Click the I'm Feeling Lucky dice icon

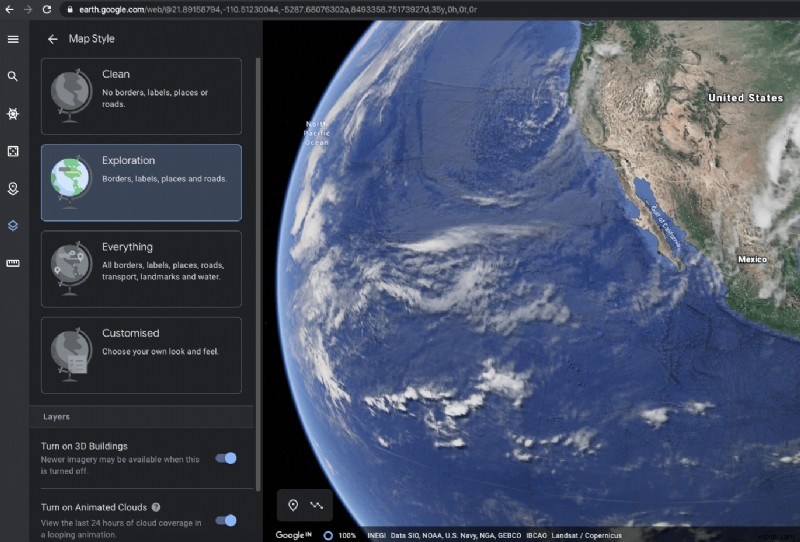(x=13, y=151)
